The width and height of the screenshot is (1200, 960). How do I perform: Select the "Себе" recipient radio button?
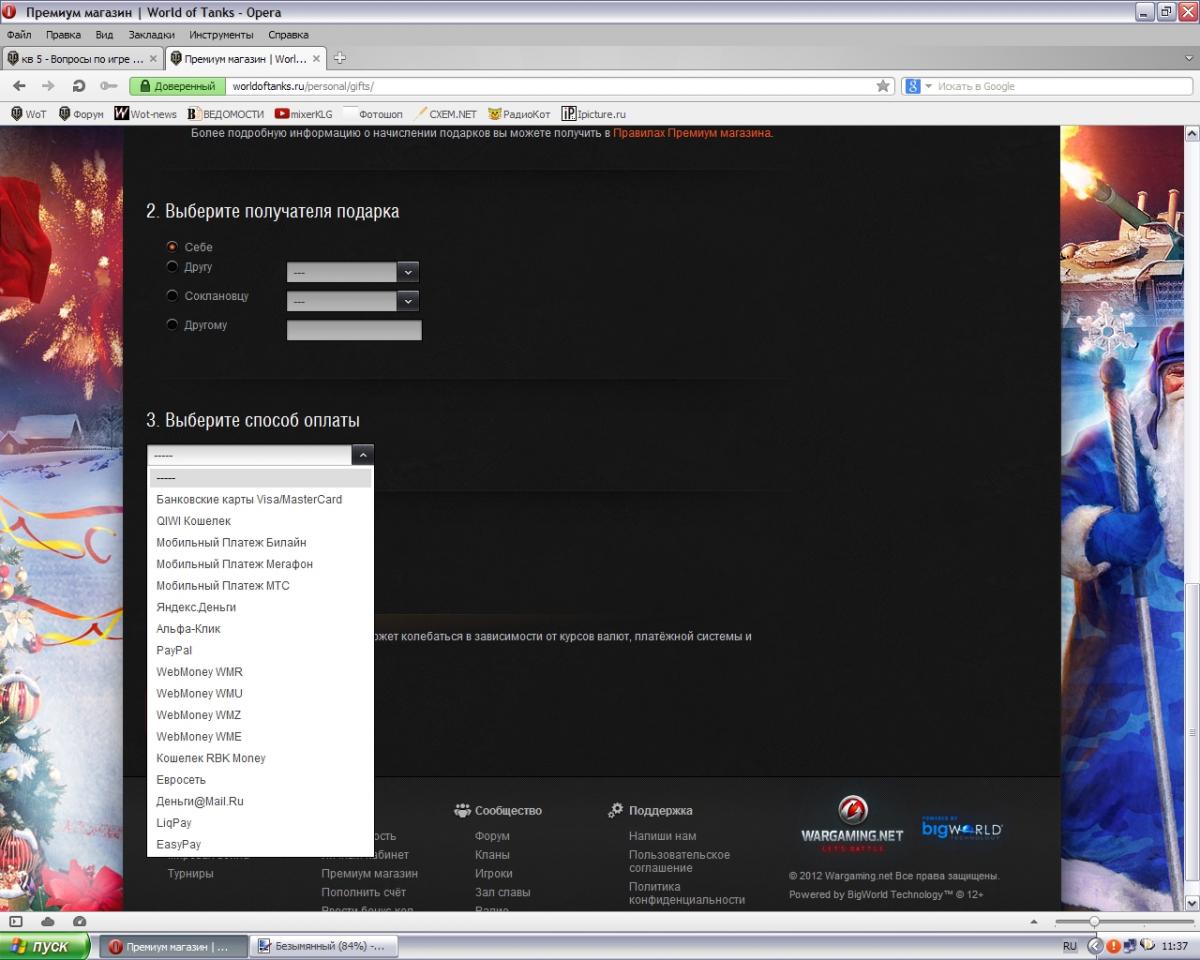[172, 246]
